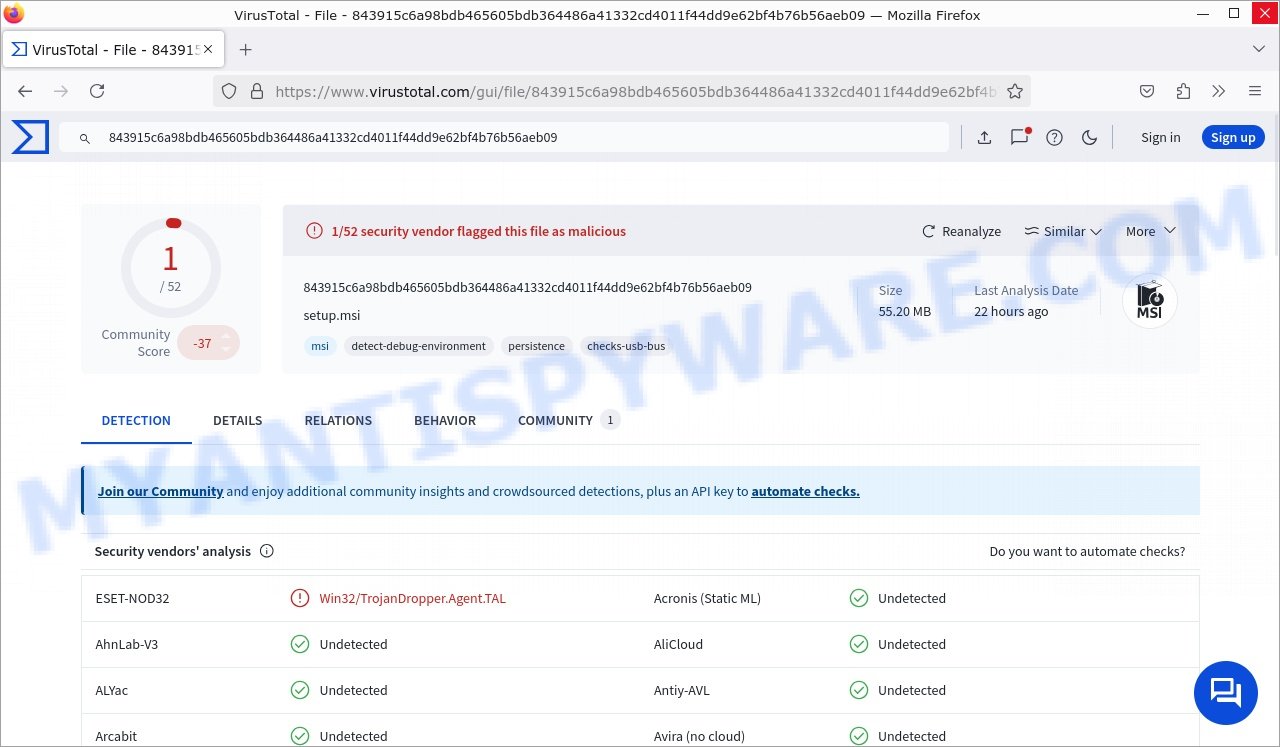Click the search magnifier icon

pos(85,138)
